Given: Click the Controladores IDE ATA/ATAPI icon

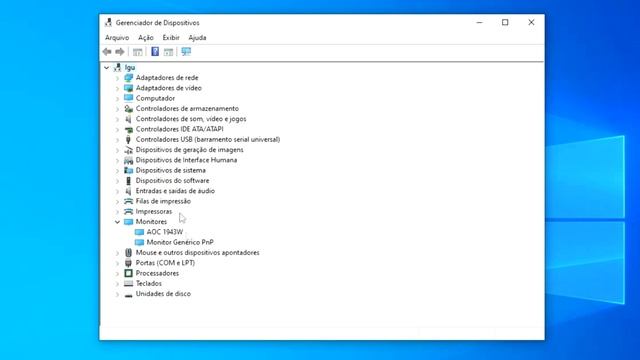Looking at the screenshot, I should (129, 129).
